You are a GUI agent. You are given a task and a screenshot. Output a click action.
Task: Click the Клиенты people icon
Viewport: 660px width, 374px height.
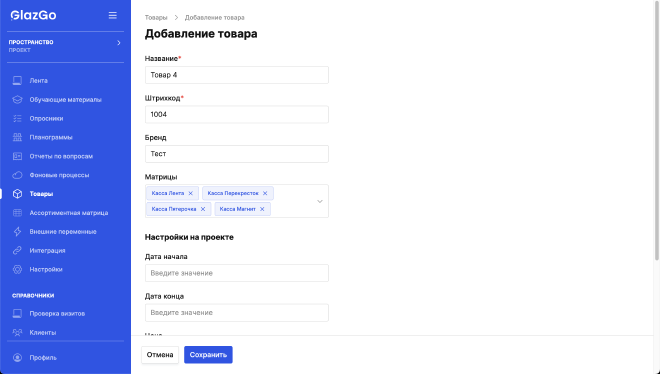tap(17, 332)
